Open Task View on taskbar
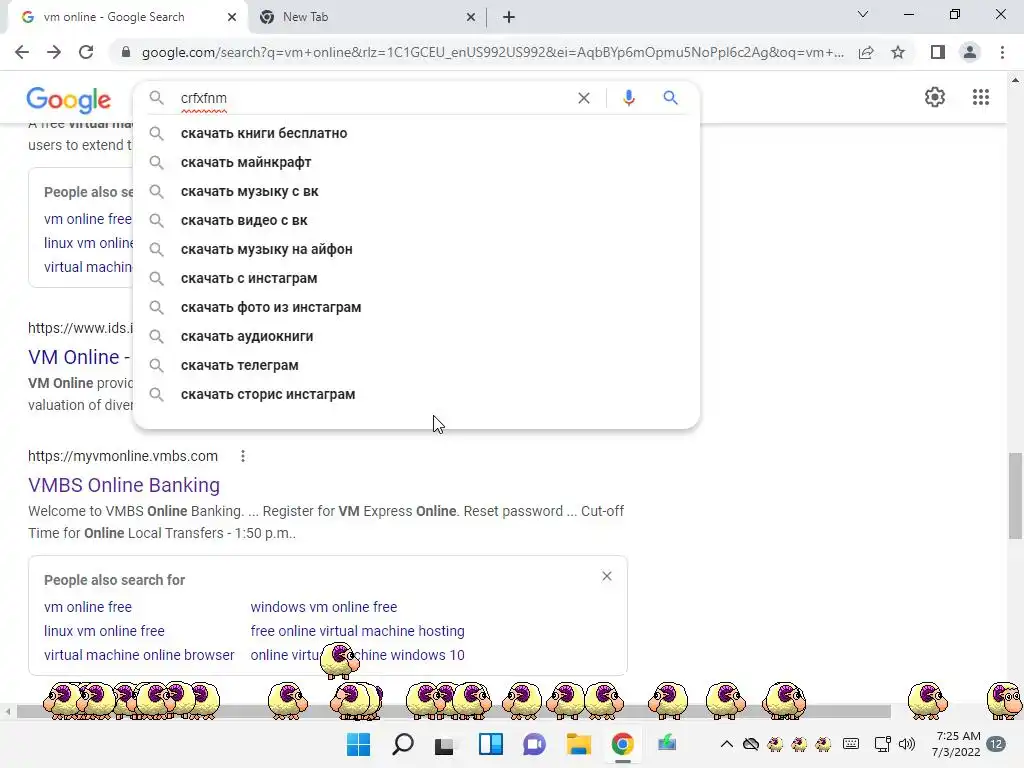This screenshot has height=768, width=1024. (444, 744)
